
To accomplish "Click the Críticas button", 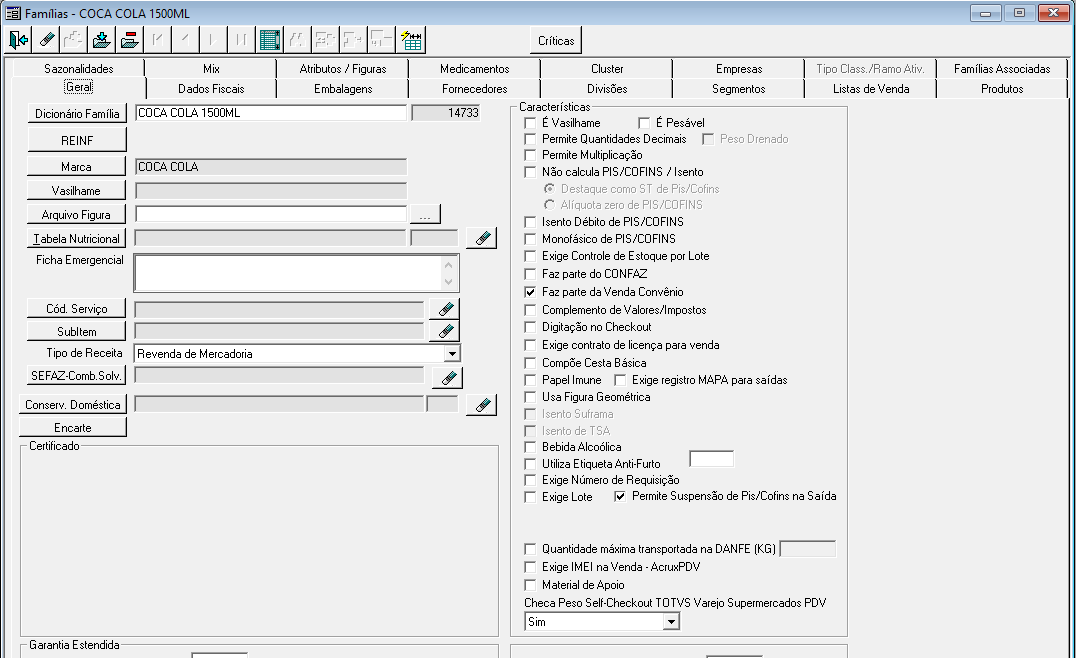I will click(x=556, y=40).
